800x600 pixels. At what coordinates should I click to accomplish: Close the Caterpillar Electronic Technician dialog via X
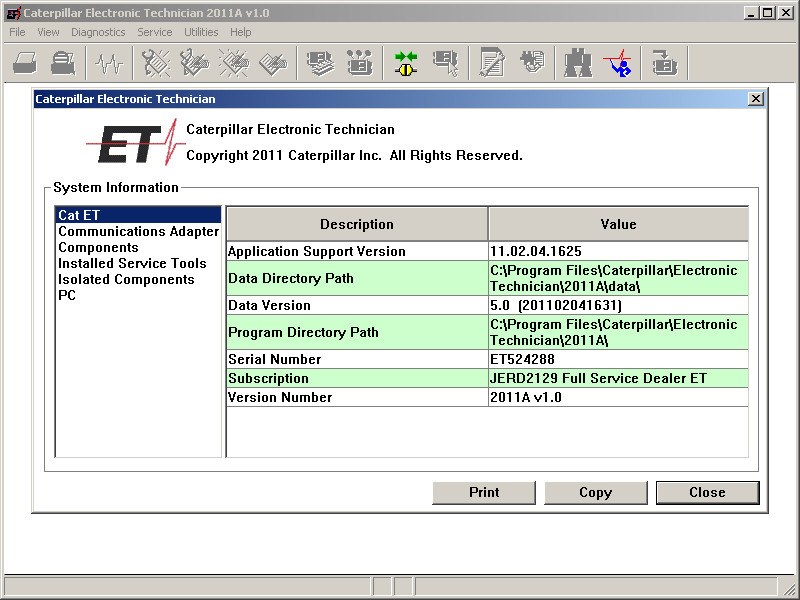(x=756, y=99)
